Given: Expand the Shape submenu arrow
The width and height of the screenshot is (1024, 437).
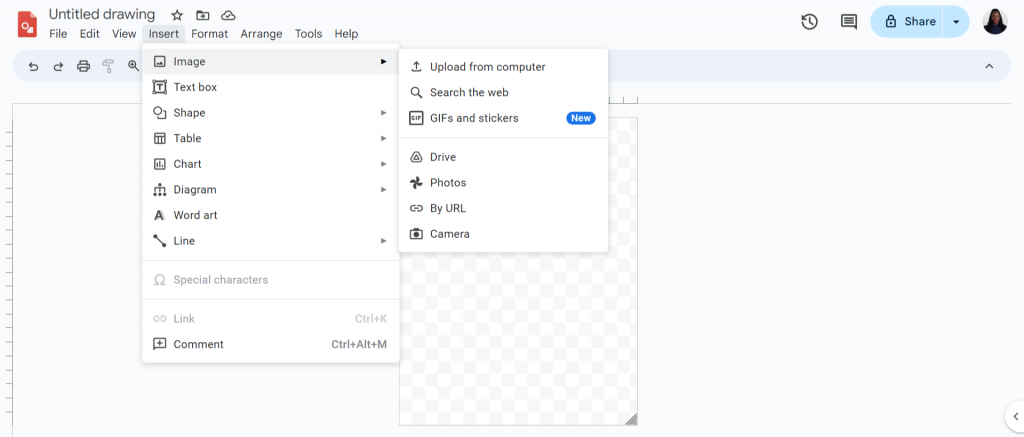Looking at the screenshot, I should 384,112.
